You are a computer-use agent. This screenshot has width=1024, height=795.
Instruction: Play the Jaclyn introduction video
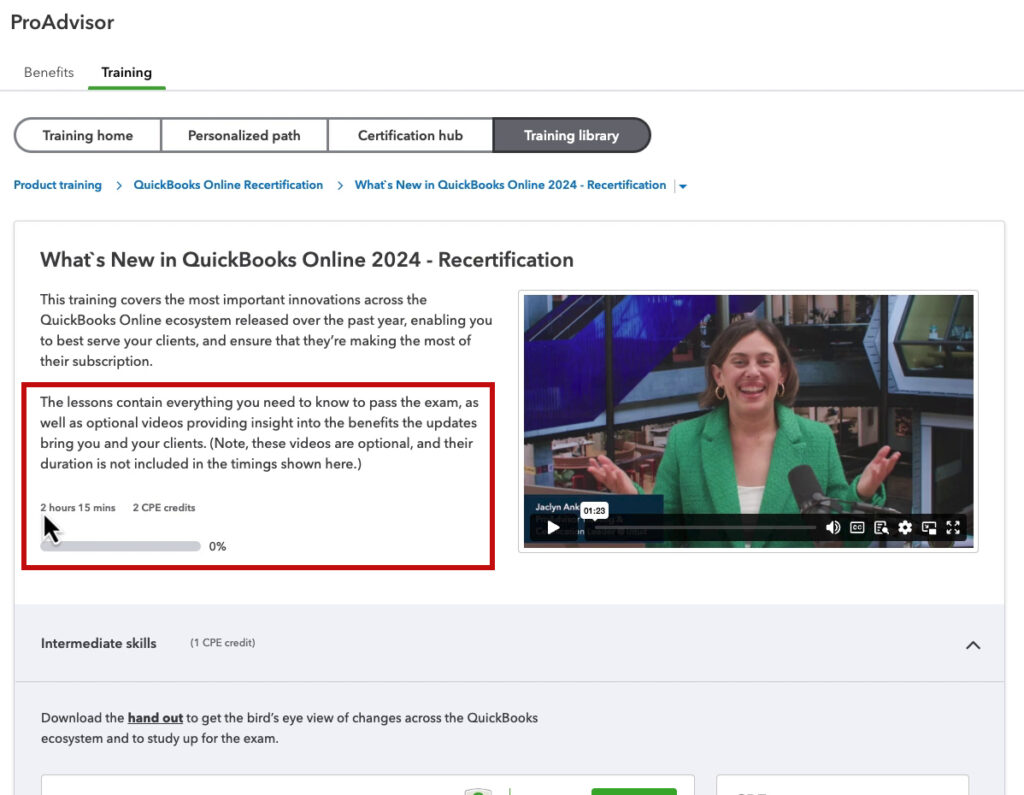pos(553,527)
